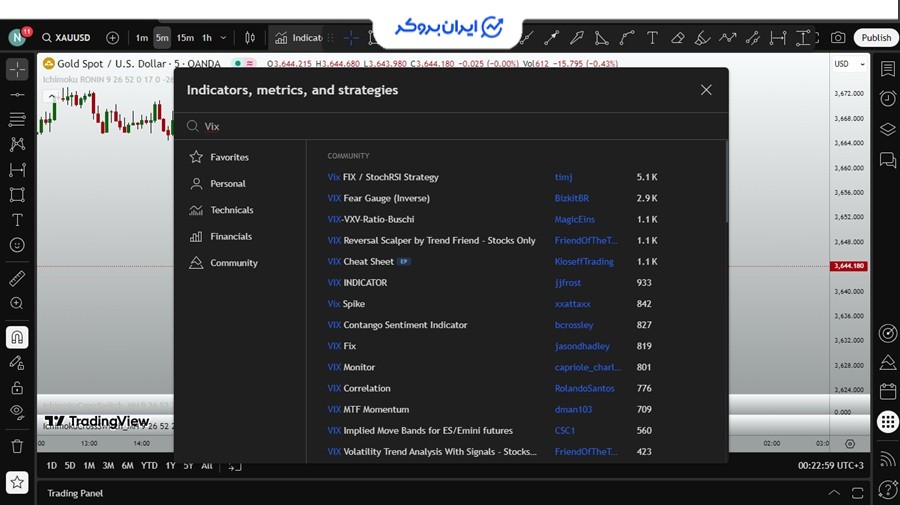900x505 pixels.
Task: Click the trash remove objects icon
Action: pos(17,446)
